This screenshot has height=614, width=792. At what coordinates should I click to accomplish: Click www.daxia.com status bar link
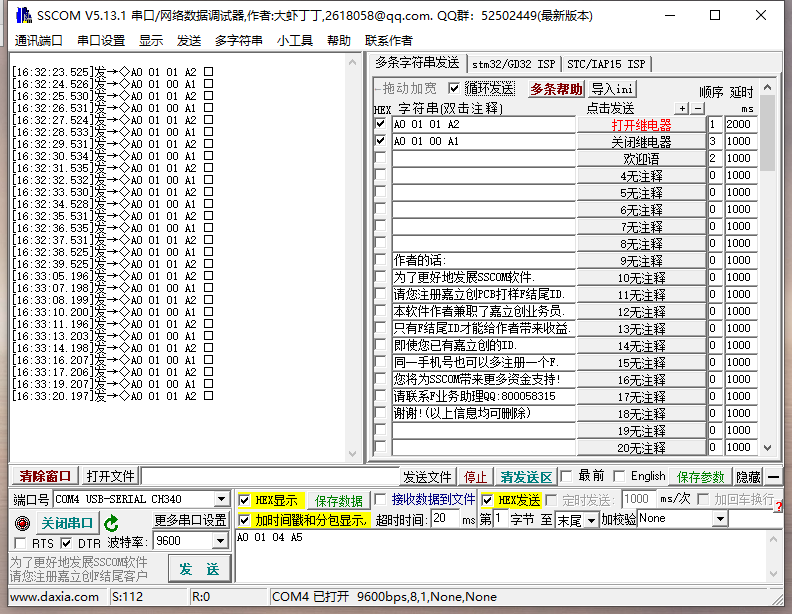click(55, 597)
